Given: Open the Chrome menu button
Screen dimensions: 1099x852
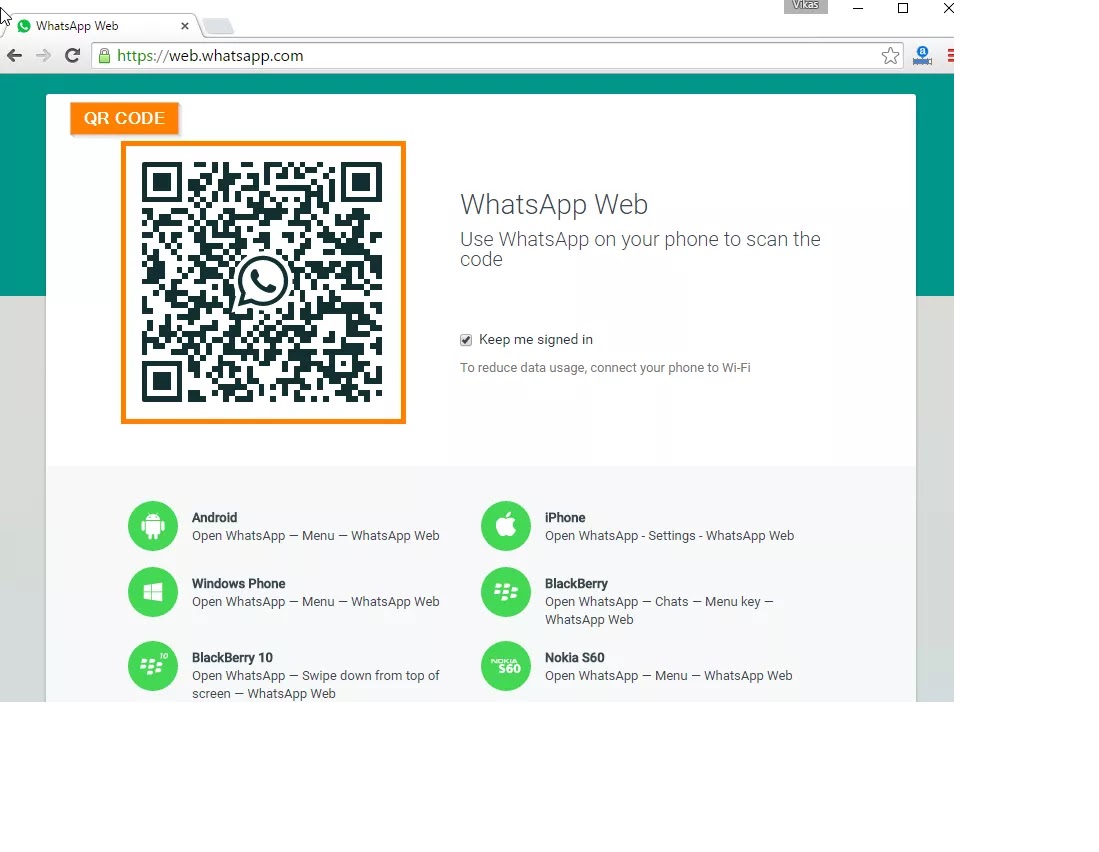Looking at the screenshot, I should point(950,55).
